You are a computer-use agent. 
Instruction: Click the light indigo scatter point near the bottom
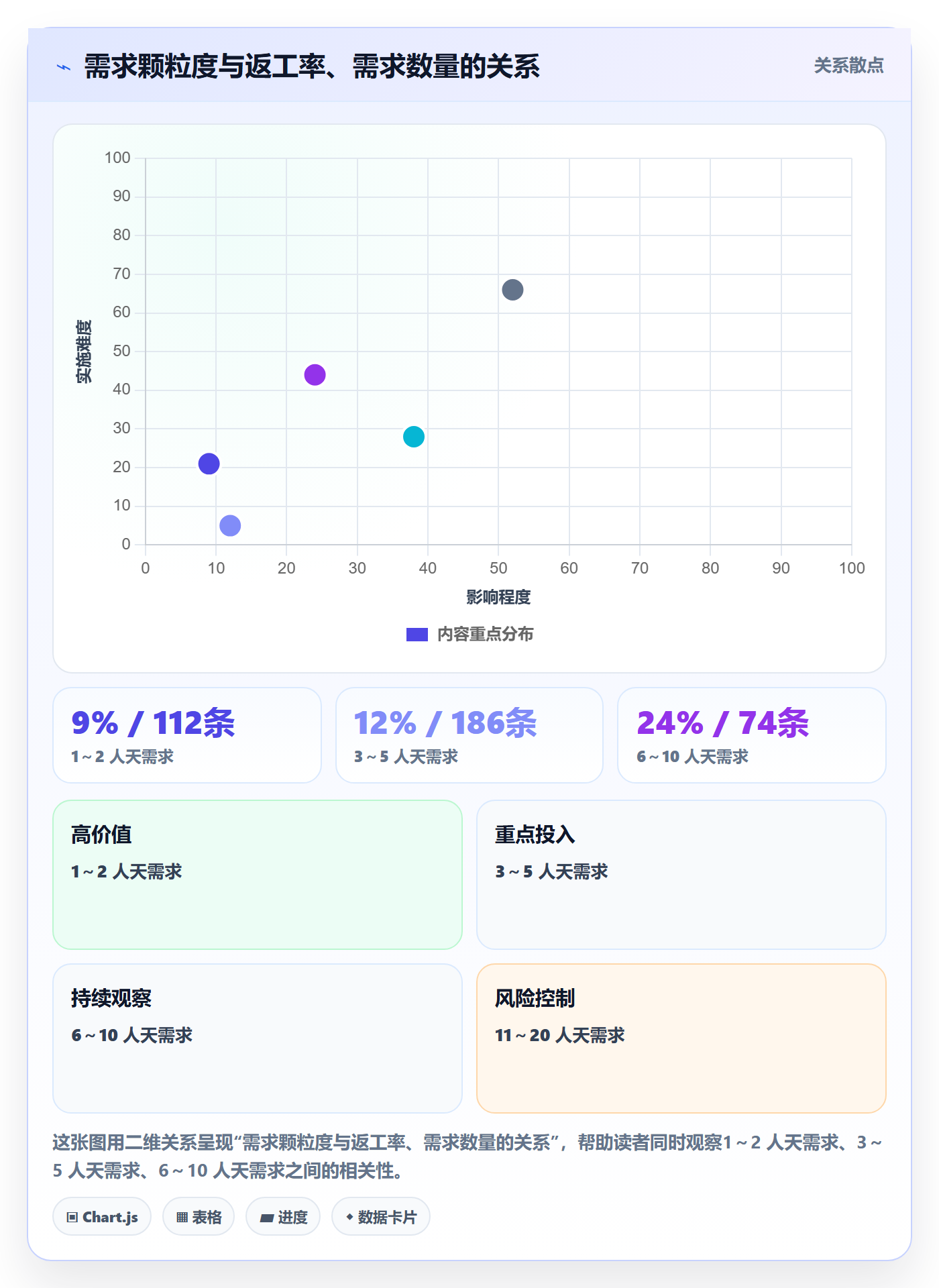230,525
